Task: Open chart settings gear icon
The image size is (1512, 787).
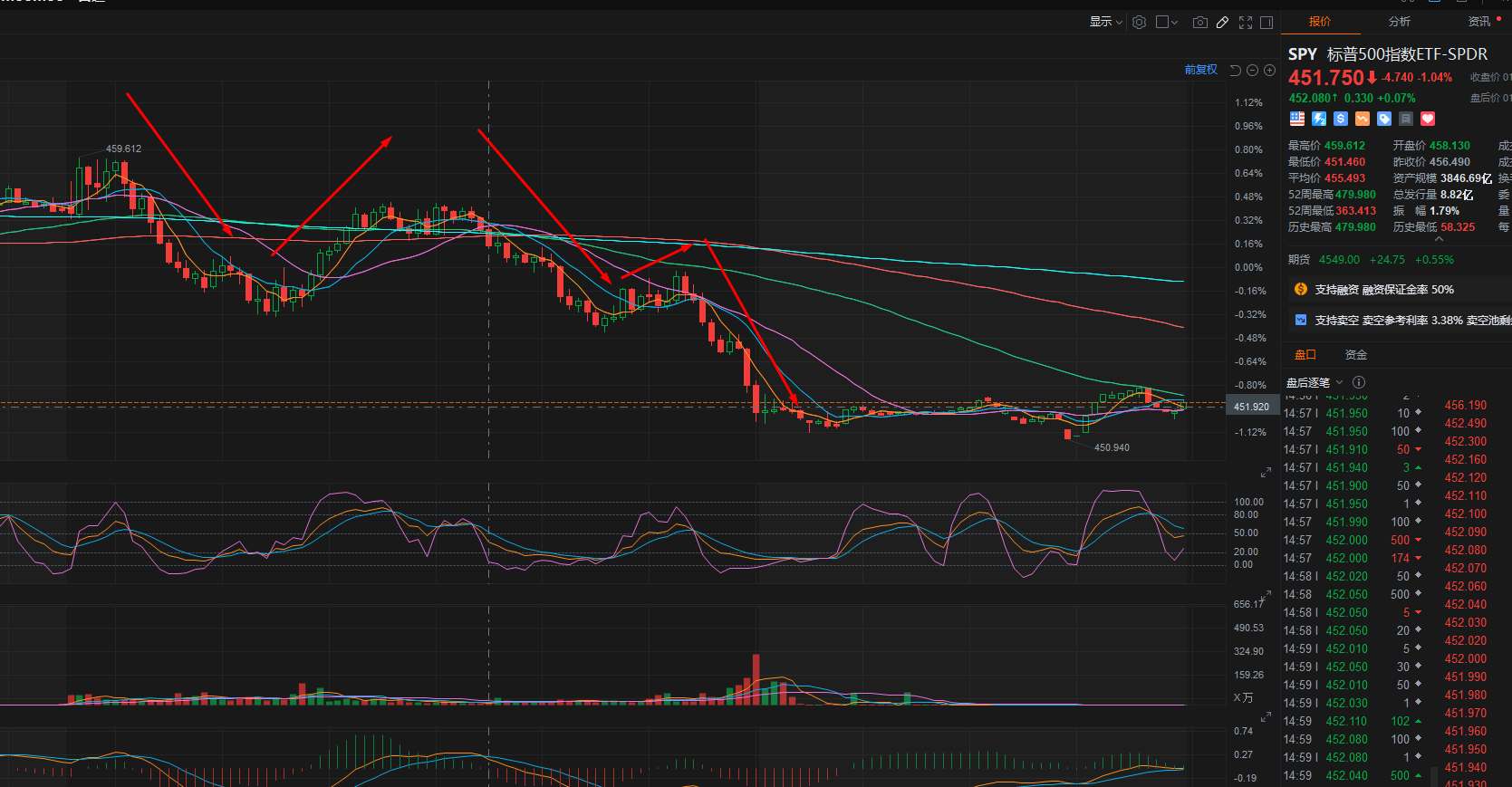Action: coord(1140,23)
